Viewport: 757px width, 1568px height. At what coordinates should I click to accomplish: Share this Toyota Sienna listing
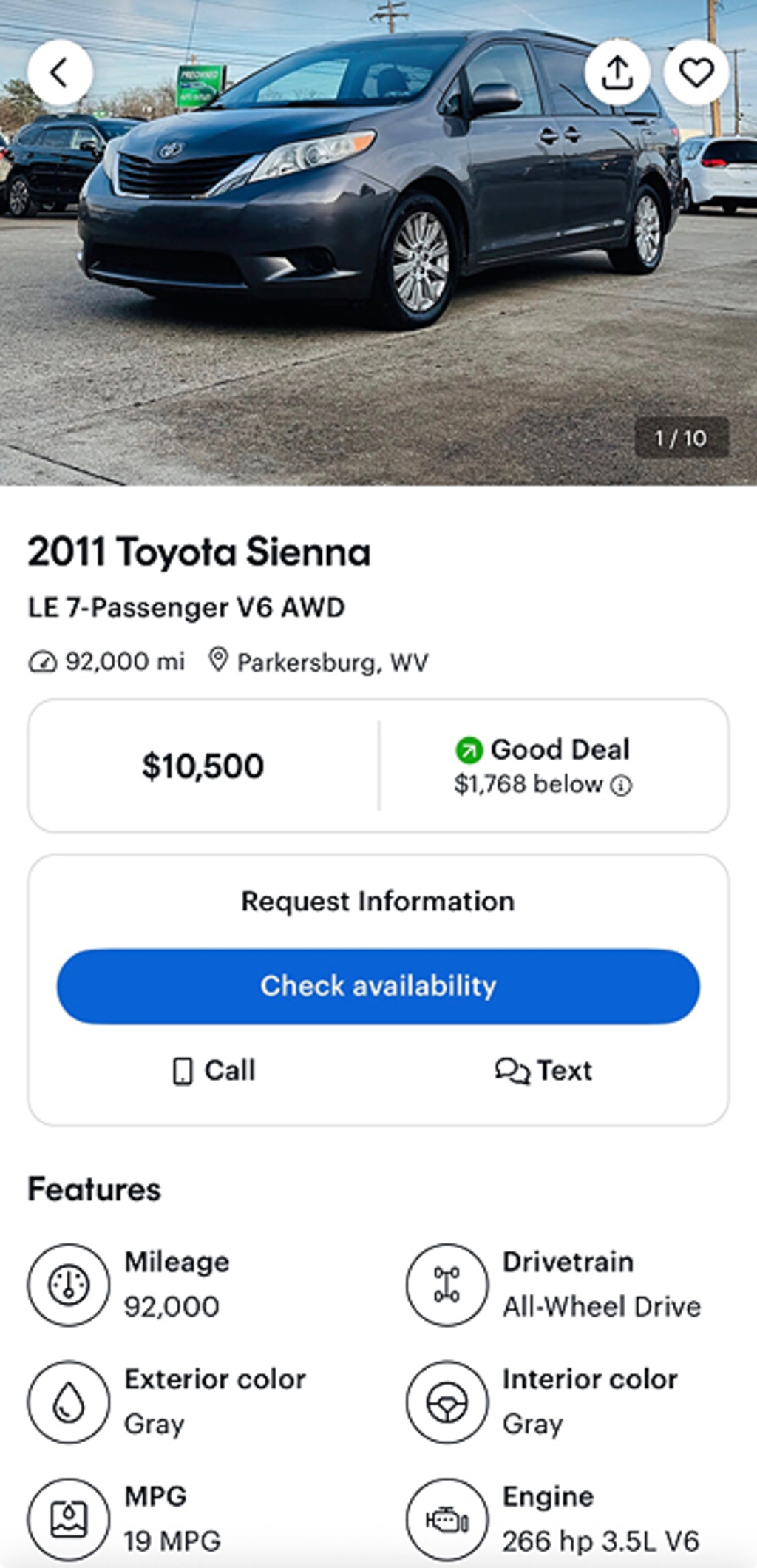tap(617, 72)
